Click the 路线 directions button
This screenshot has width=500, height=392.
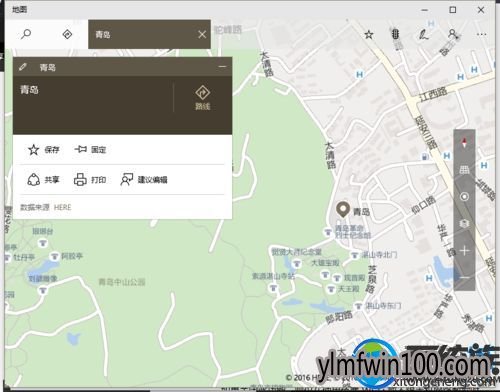202,98
